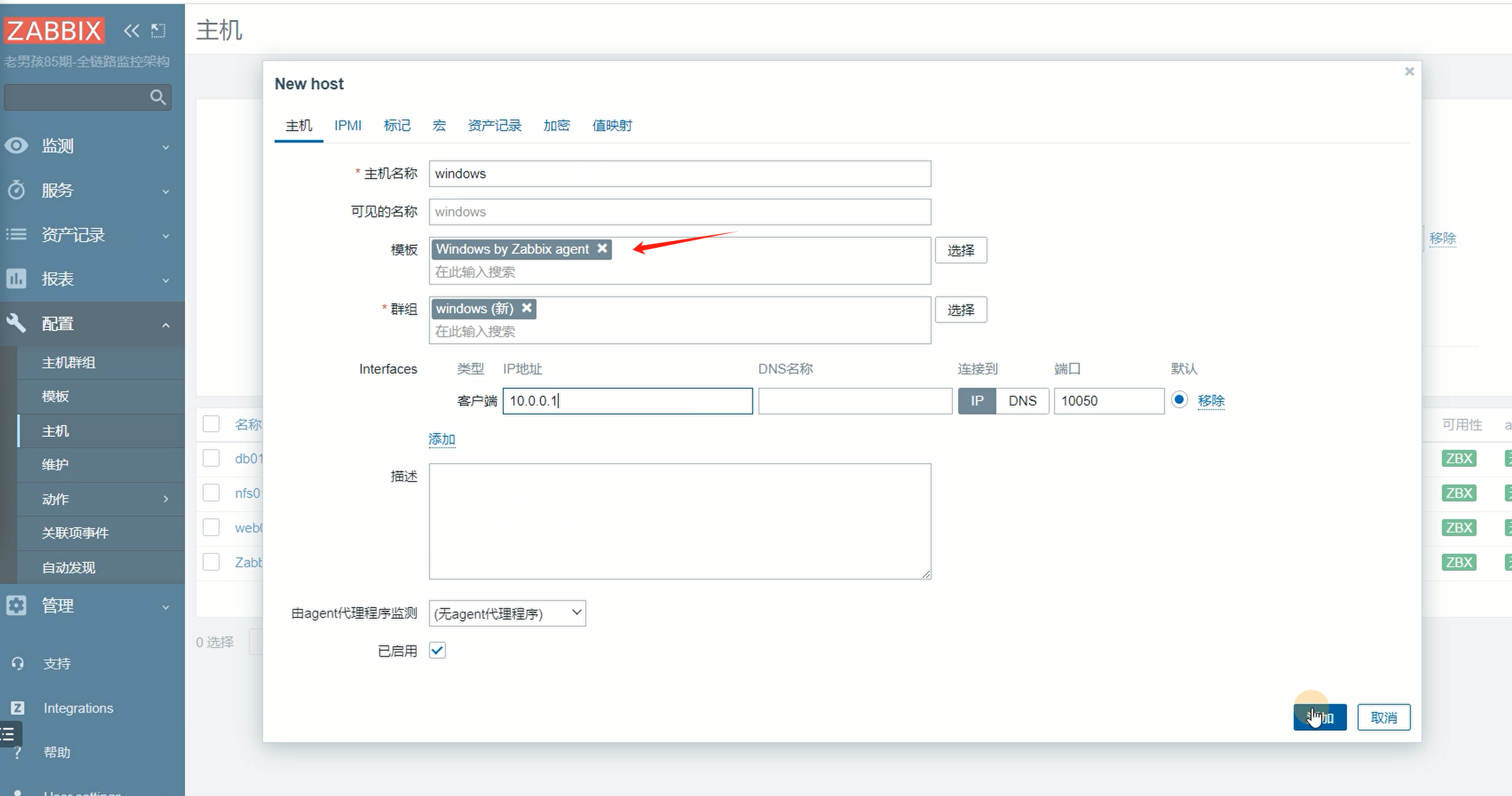Tick the db01 row checkbox
1512x796 pixels.
(x=211, y=458)
